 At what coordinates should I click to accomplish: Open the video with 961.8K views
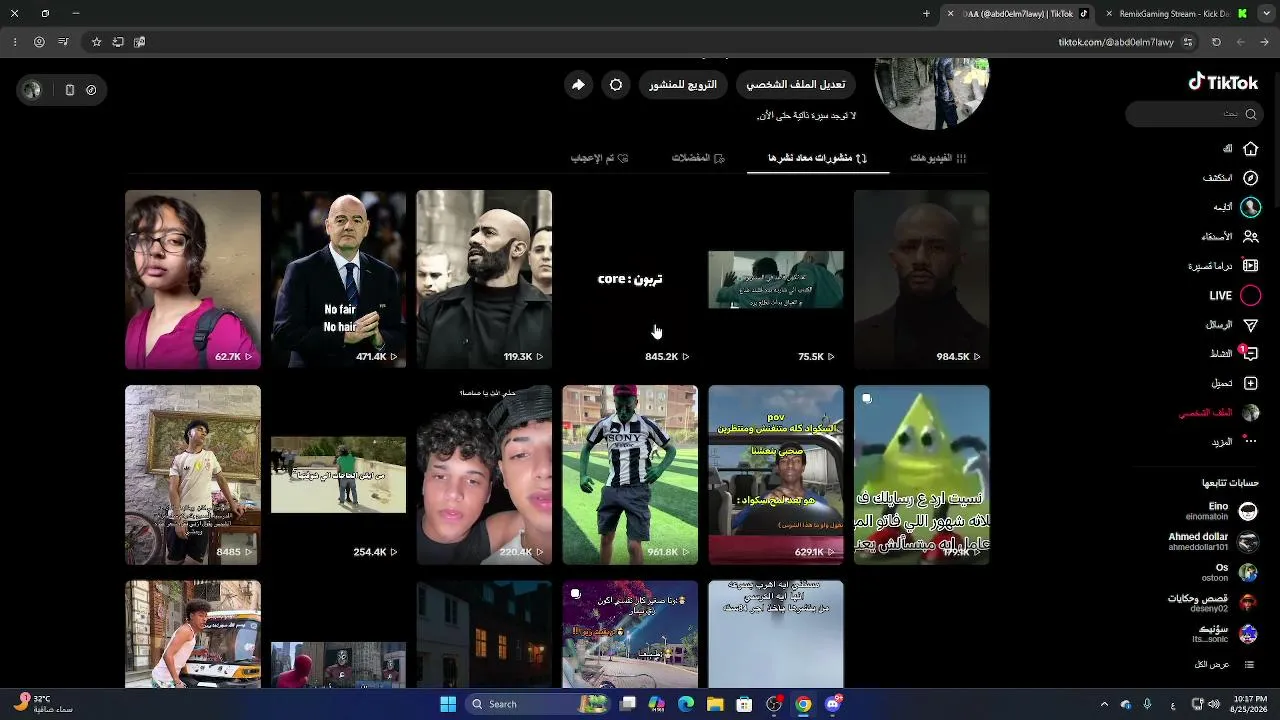click(630, 475)
